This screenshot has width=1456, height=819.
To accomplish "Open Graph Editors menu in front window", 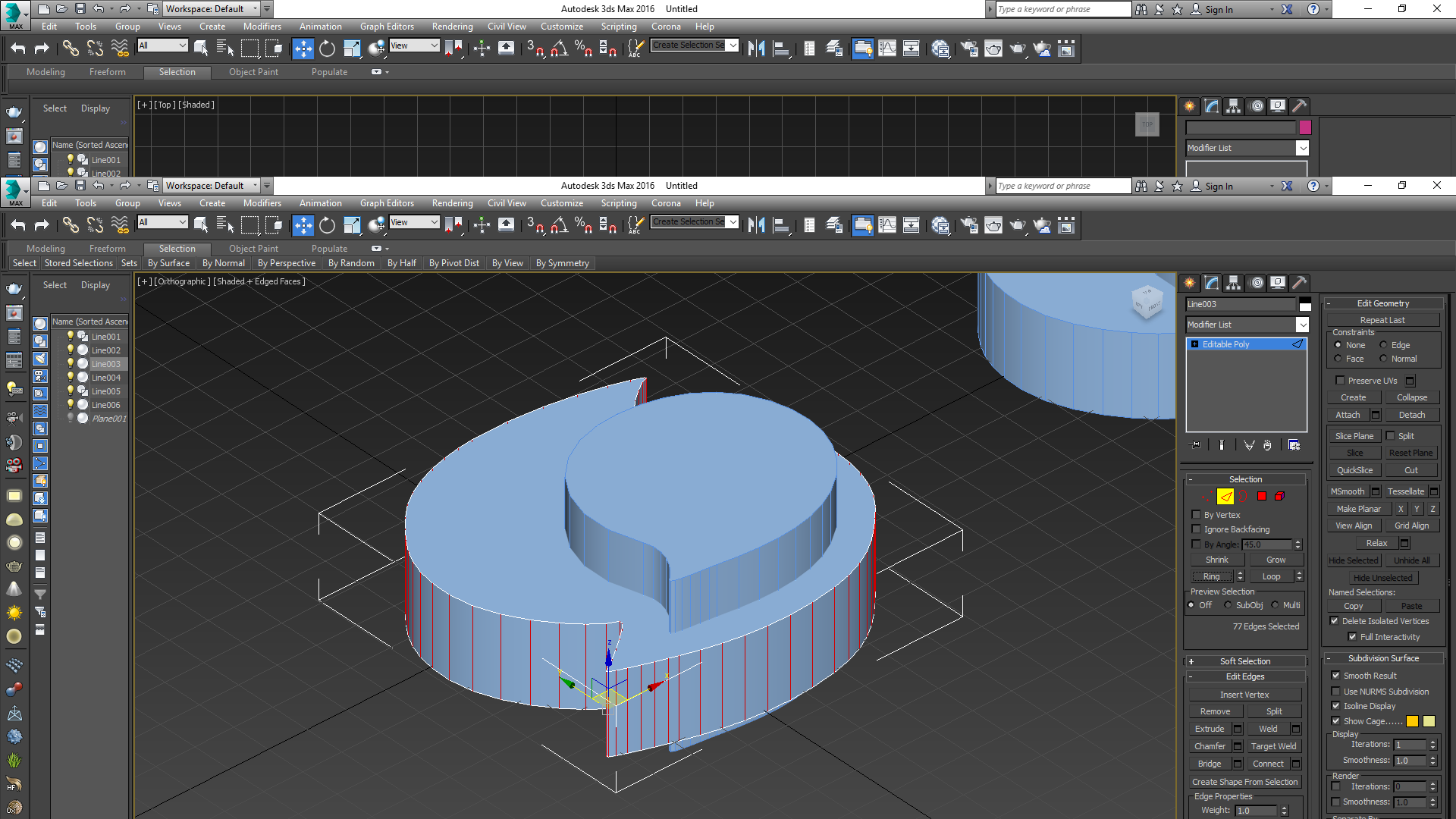I will pyautogui.click(x=387, y=203).
